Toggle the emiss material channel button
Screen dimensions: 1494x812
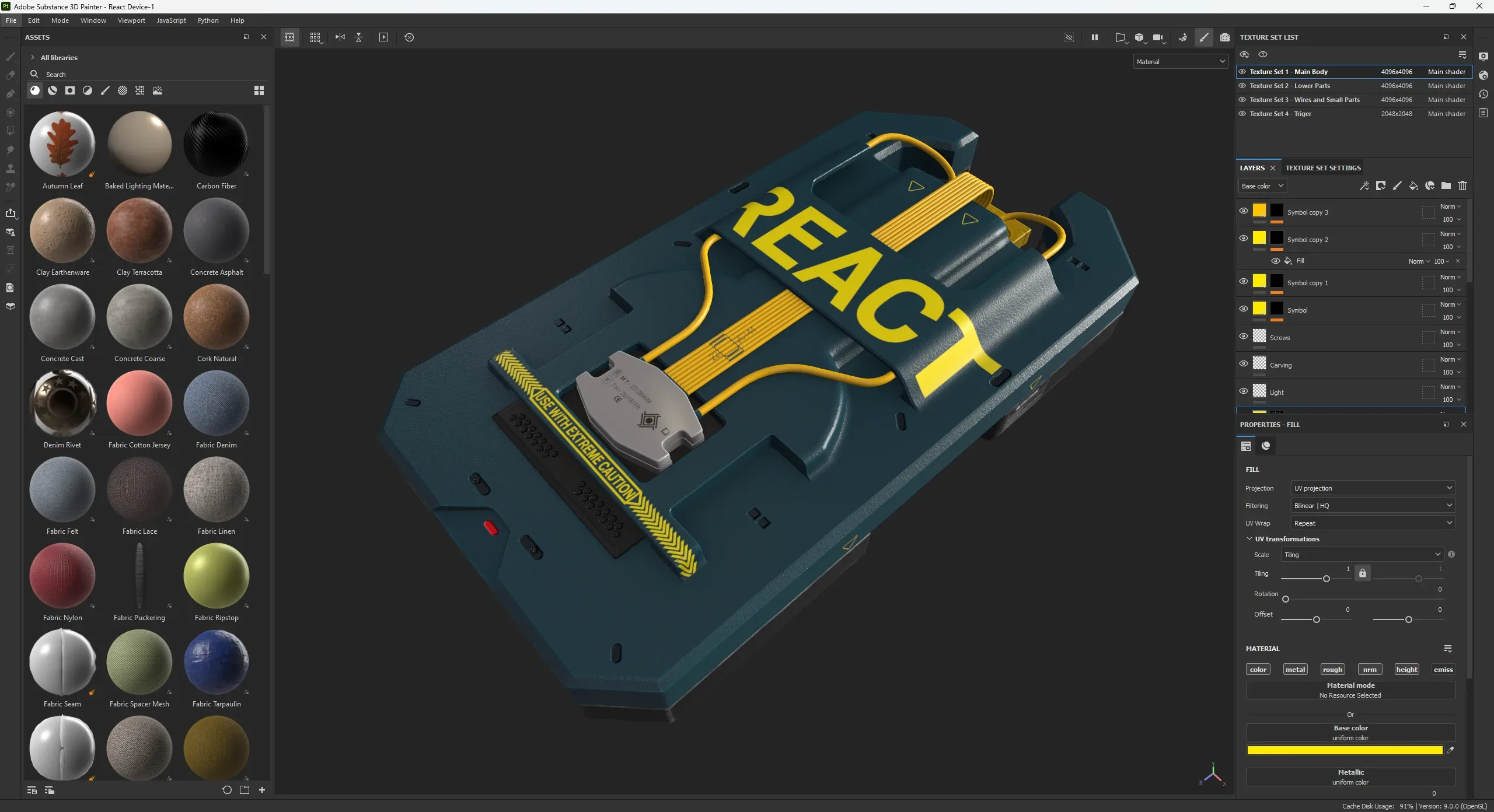[x=1443, y=669]
